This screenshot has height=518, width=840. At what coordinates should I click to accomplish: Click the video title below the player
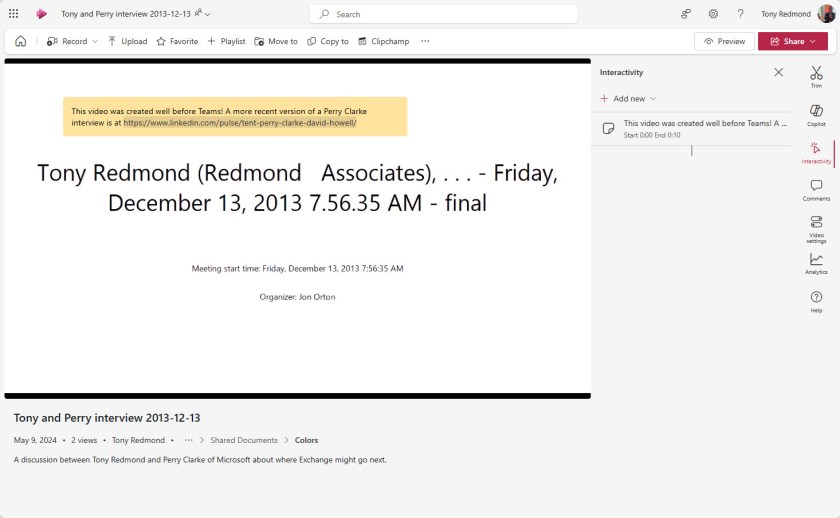(x=107, y=418)
